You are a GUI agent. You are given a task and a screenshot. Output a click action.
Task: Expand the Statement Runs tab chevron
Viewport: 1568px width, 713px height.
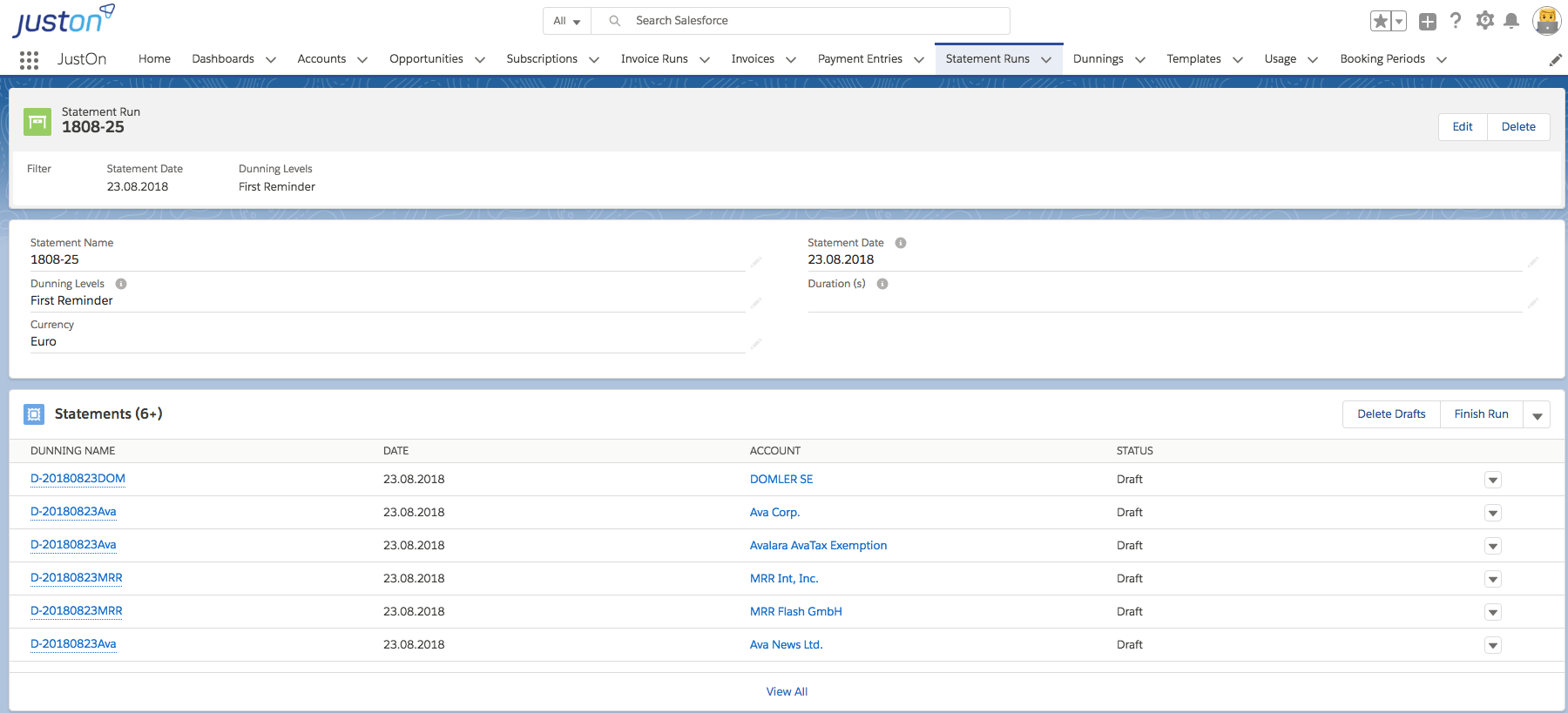click(1046, 59)
